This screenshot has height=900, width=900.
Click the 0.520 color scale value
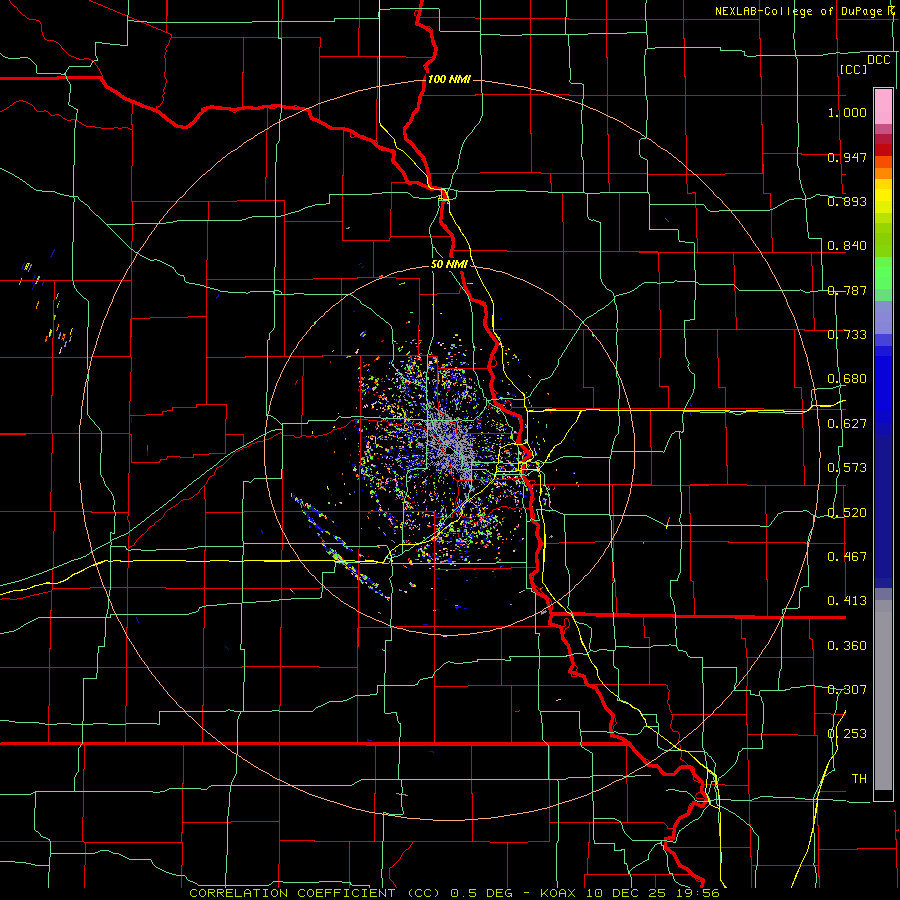(847, 513)
